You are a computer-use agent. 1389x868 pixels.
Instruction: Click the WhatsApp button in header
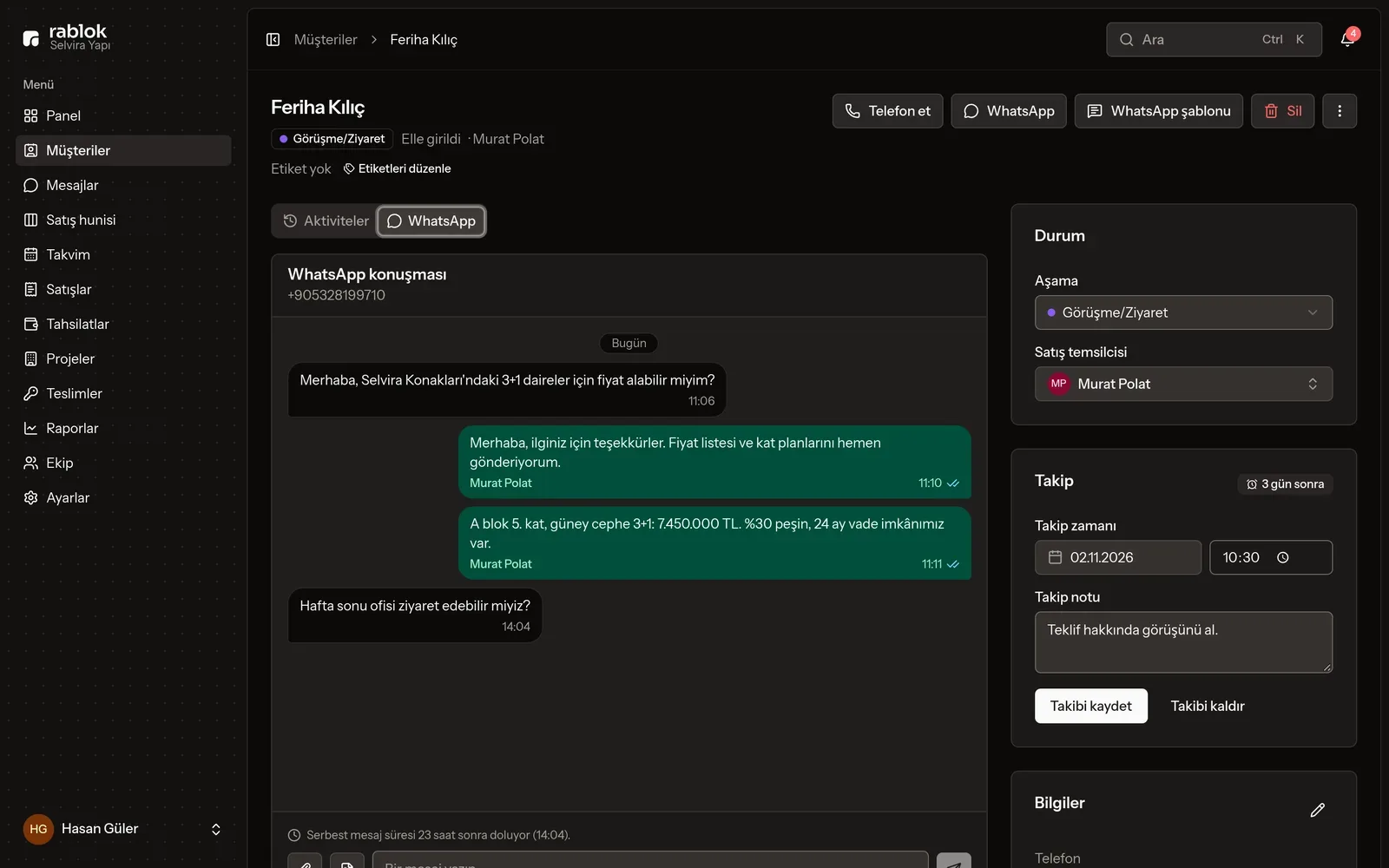tap(1009, 111)
